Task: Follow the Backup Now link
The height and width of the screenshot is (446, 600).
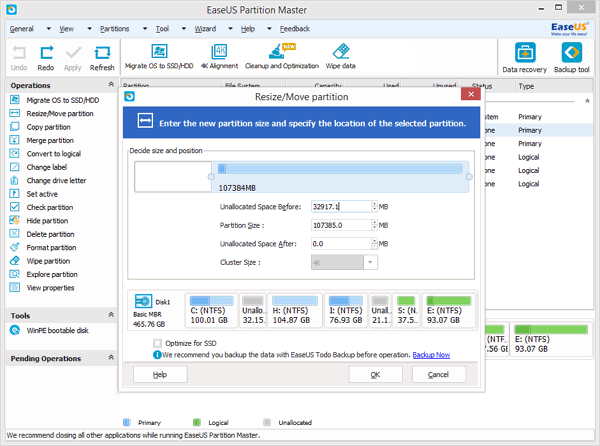Action: pos(431,355)
